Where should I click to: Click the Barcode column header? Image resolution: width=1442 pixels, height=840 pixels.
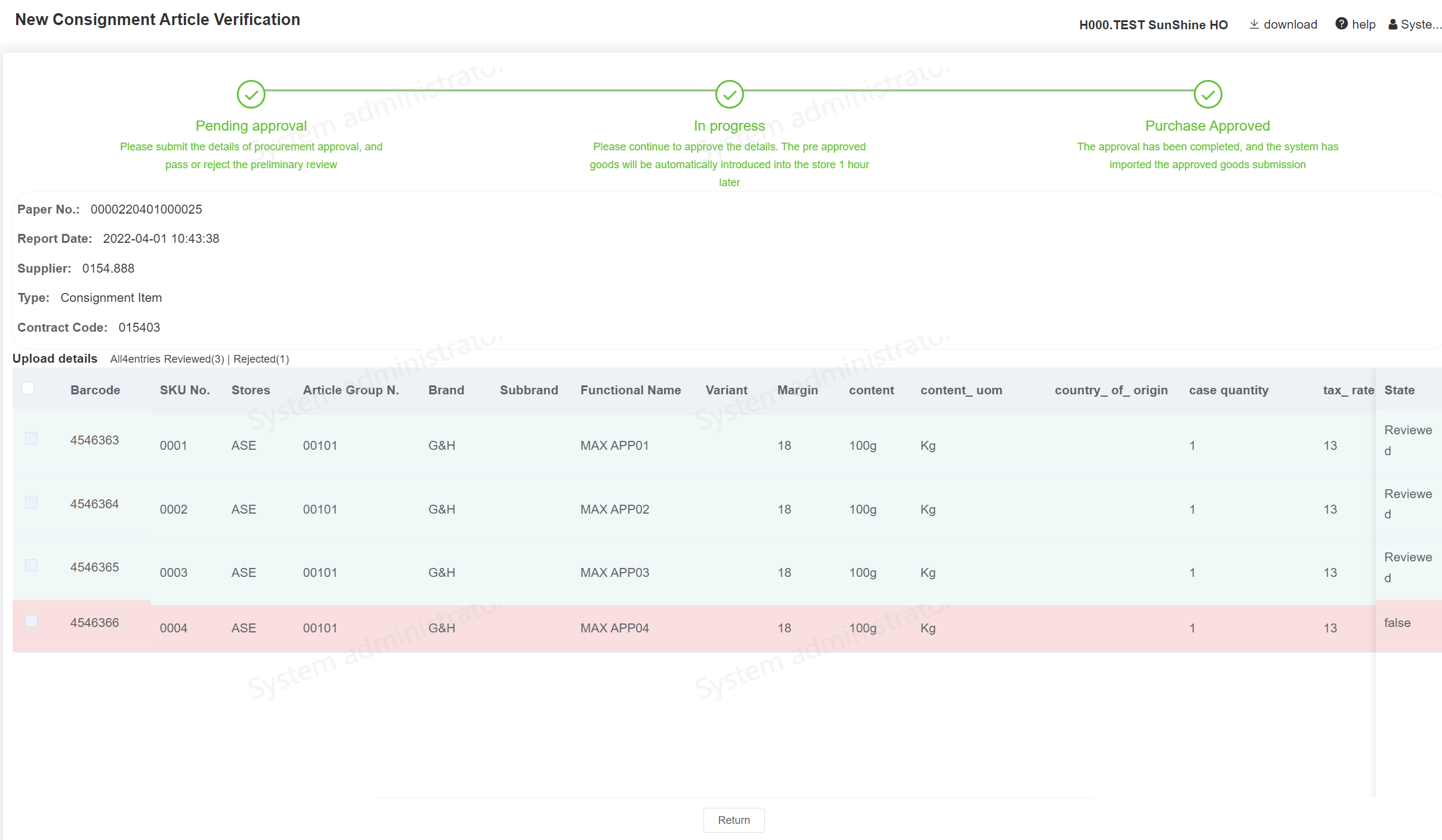[x=95, y=390]
